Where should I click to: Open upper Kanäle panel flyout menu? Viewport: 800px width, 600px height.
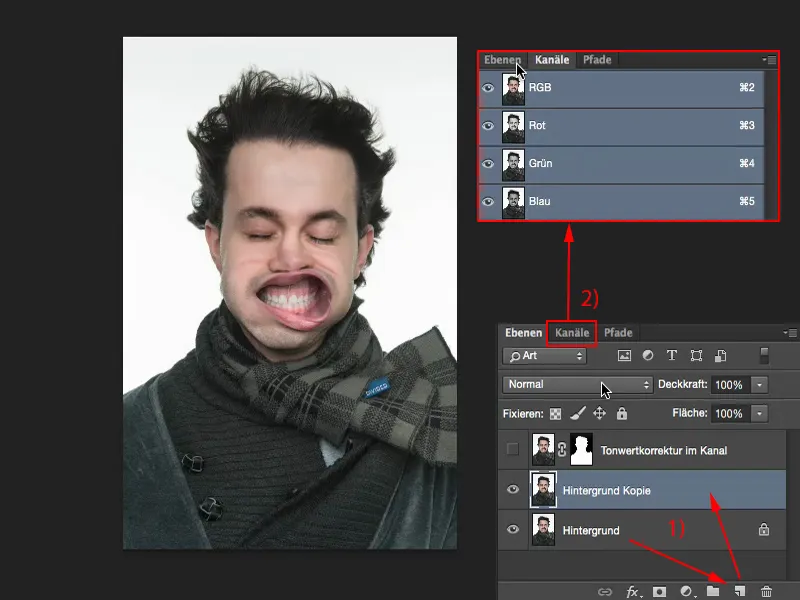point(769,60)
